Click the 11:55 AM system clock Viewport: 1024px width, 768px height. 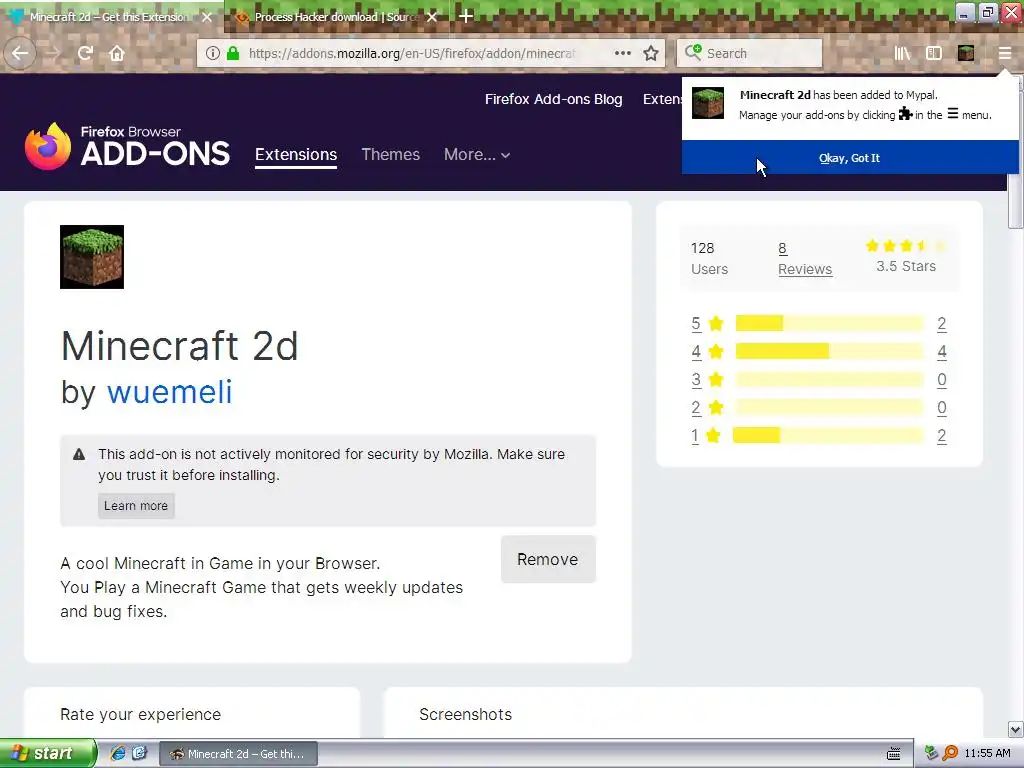[987, 753]
